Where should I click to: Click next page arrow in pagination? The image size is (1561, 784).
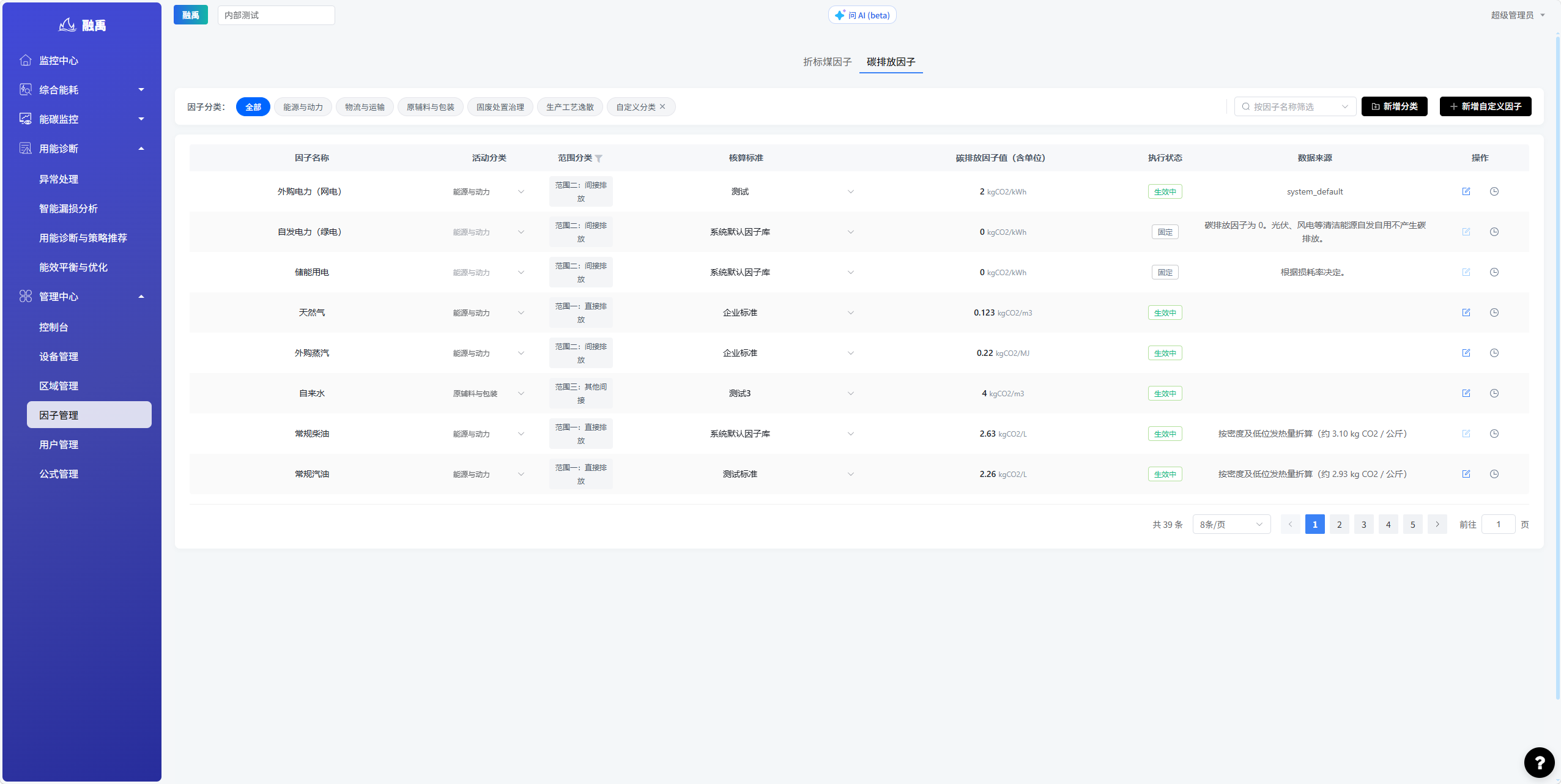tap(1437, 524)
